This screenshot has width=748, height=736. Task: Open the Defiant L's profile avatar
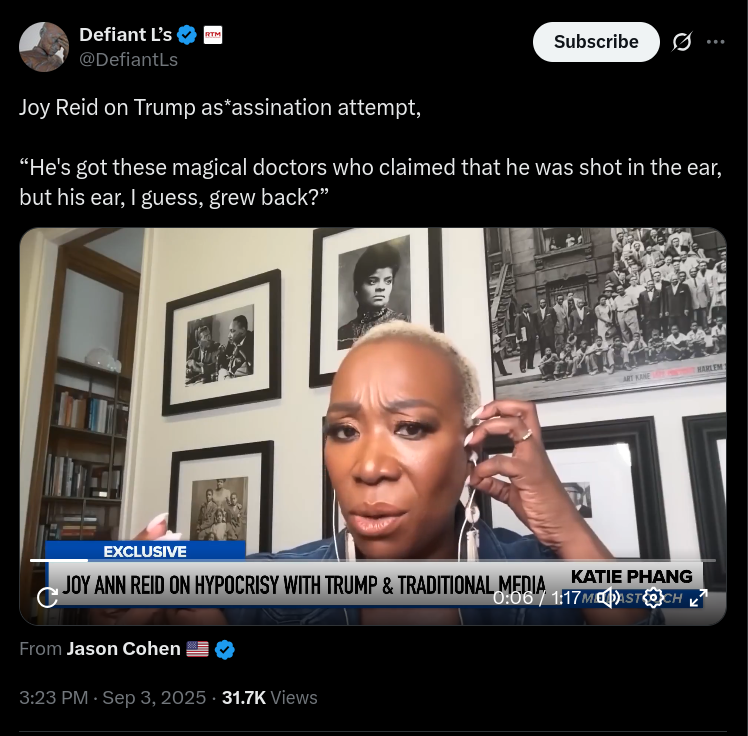coord(44,47)
